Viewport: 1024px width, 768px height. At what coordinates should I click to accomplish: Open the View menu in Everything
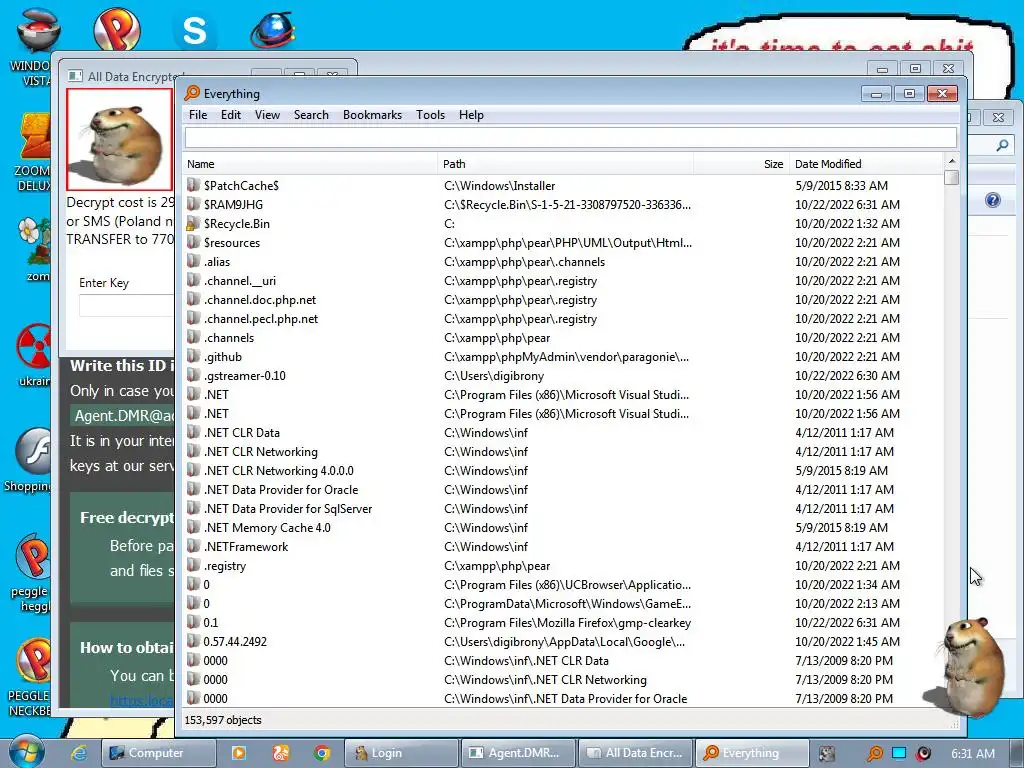coord(267,115)
